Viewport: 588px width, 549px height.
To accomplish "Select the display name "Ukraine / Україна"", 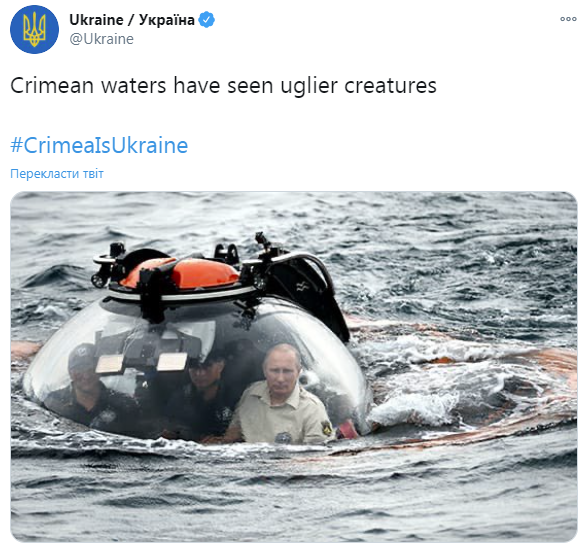I will [x=132, y=20].
